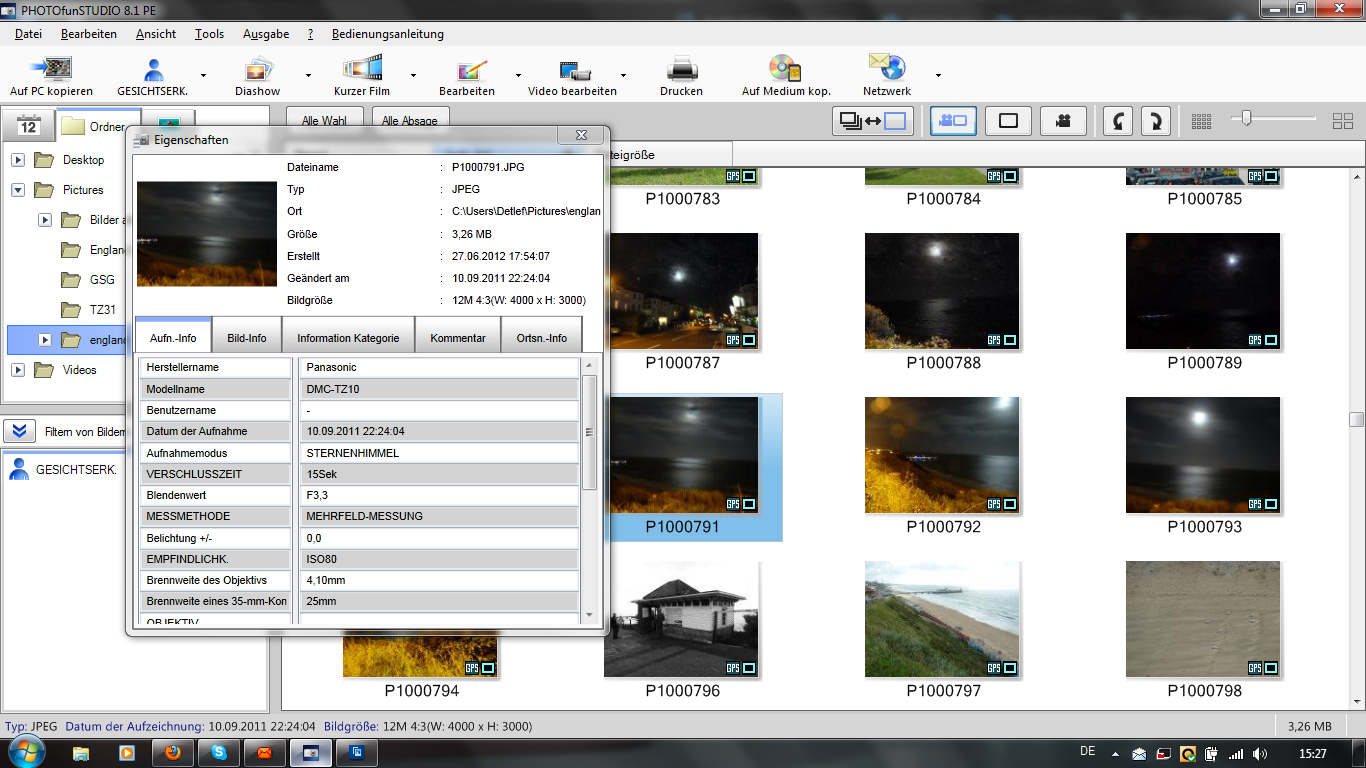Viewport: 1366px width, 768px height.
Task: Click the small thumbnails grid icon
Action: point(1202,121)
